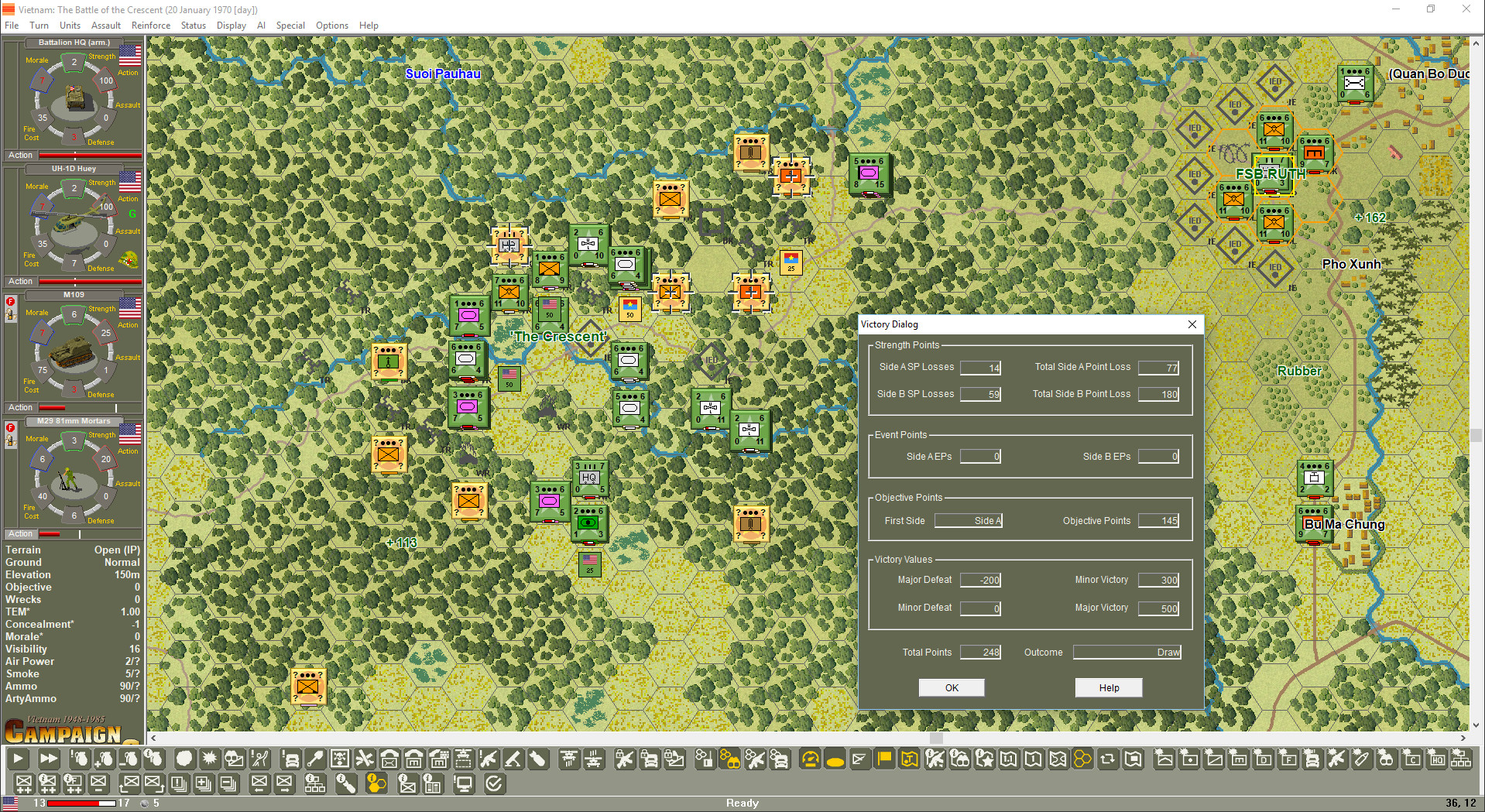Click the 'Visibility 16' info row
The width and height of the screenshot is (1485, 812).
(x=73, y=649)
